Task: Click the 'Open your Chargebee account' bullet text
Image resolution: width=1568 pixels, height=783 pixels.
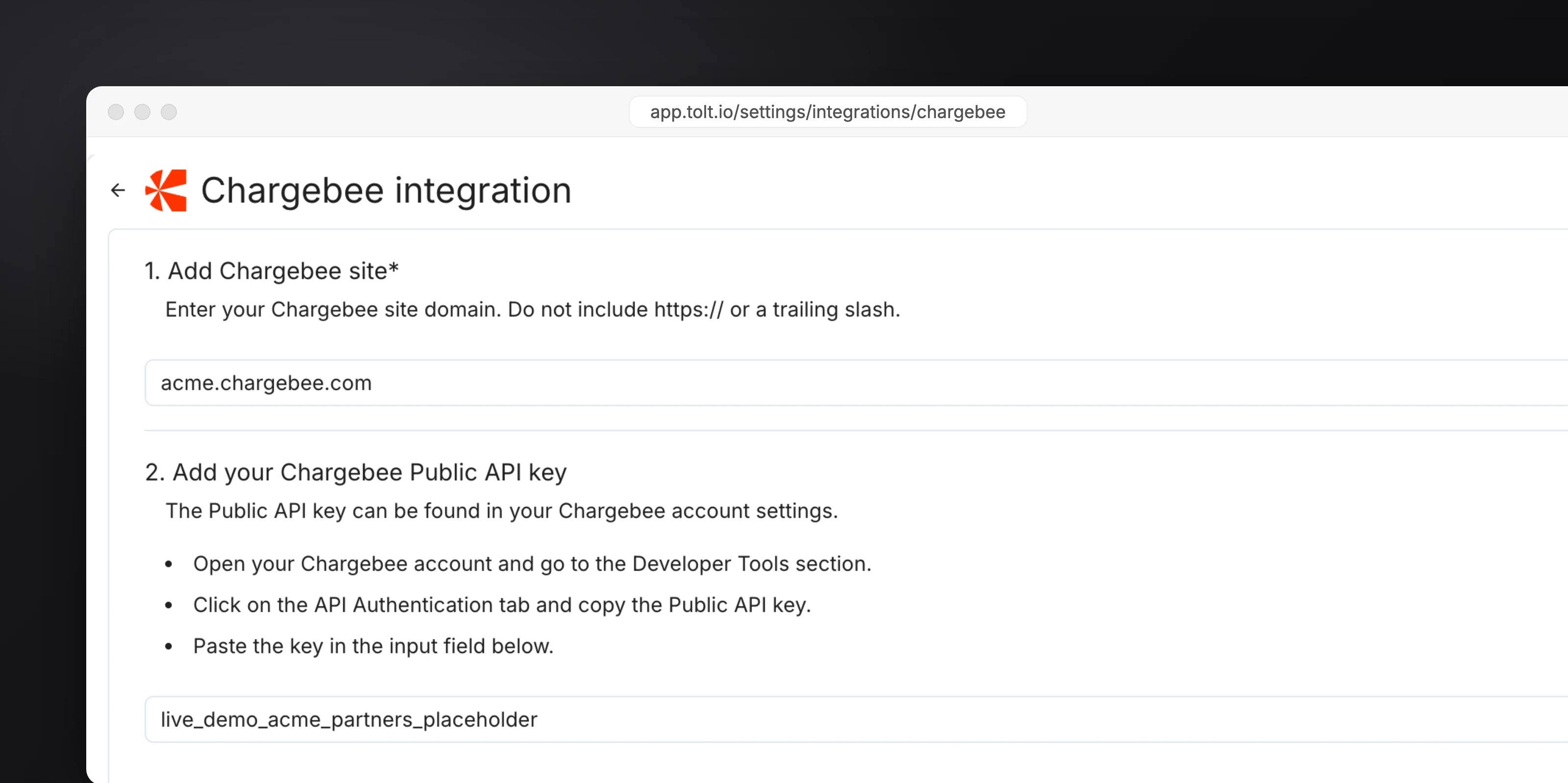Action: click(x=532, y=564)
